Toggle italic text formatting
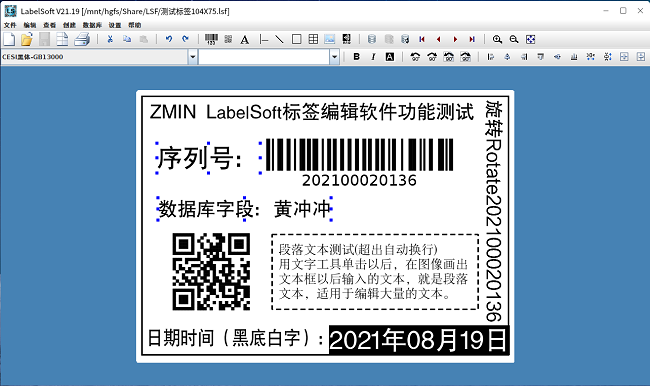Screen dimensions: 650x386 click(373, 57)
